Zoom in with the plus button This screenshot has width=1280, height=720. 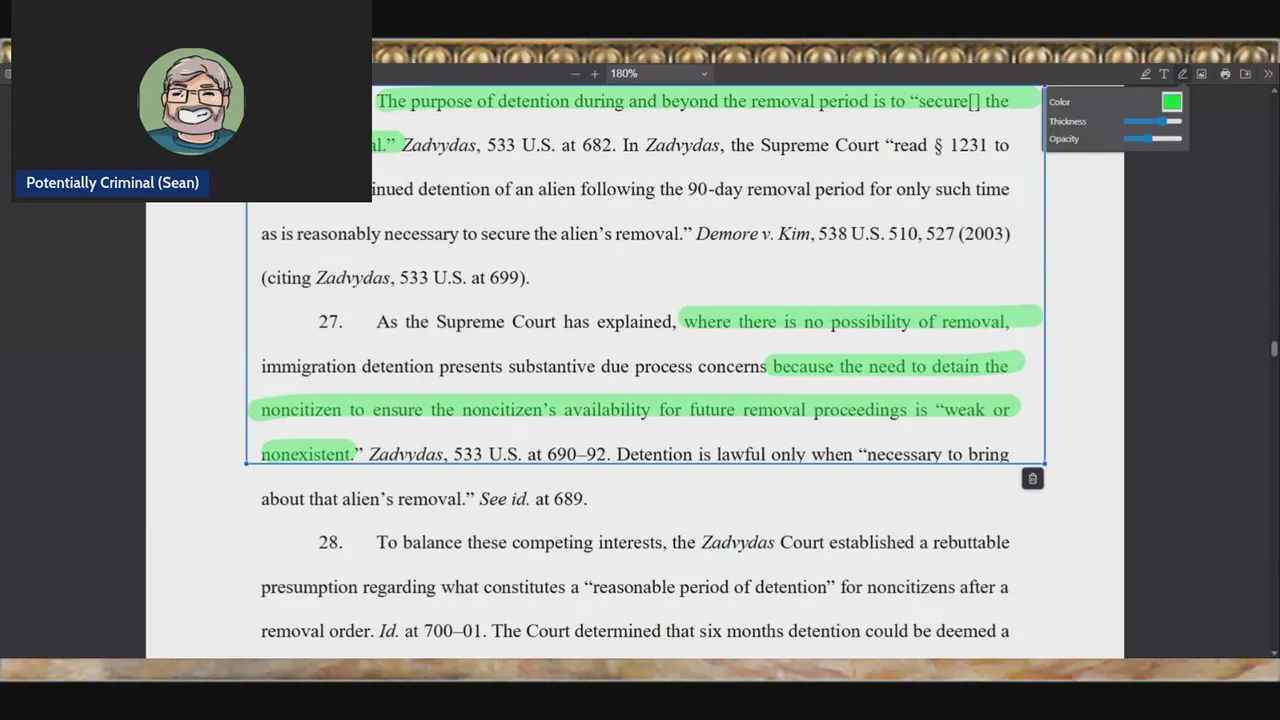click(594, 74)
